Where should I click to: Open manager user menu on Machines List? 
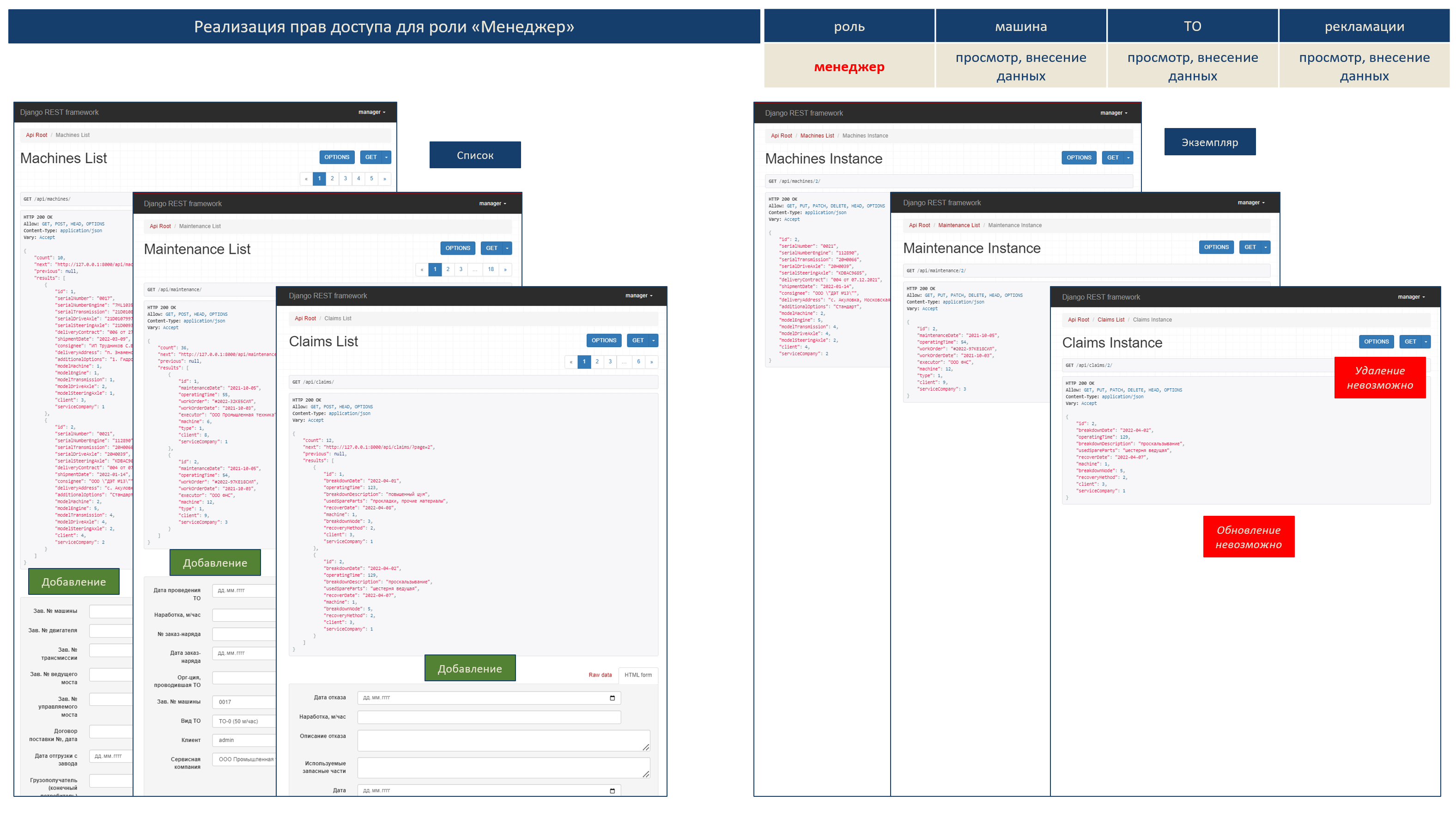coord(372,112)
